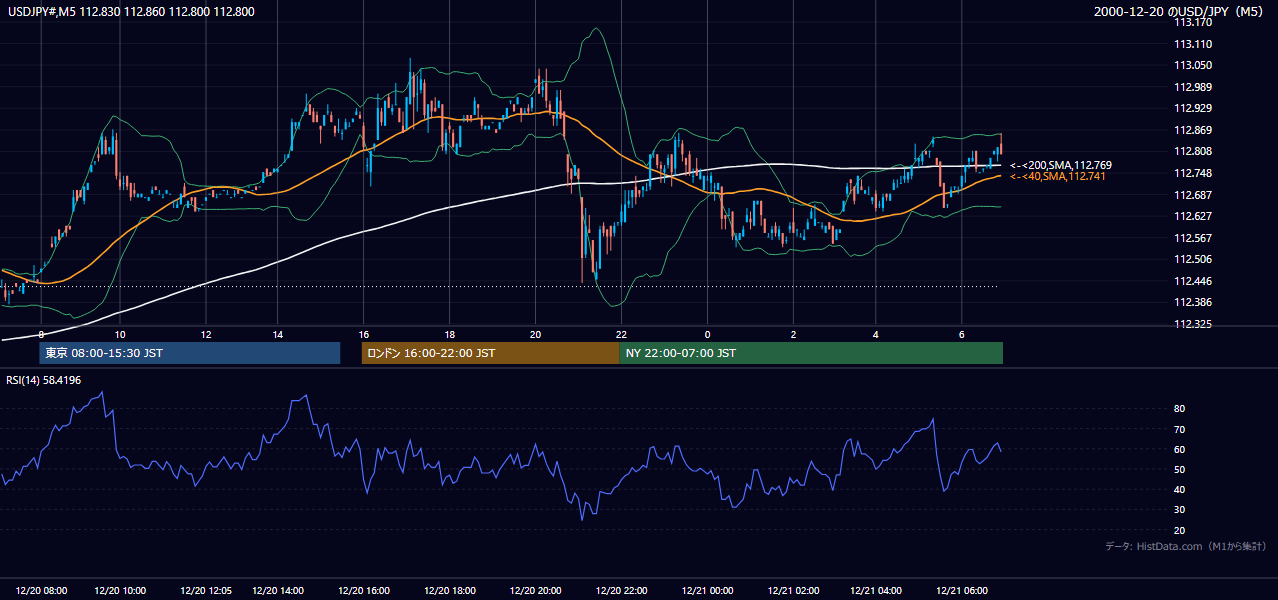Click price axis value 113.110
Viewport: 1278px width, 600px height.
point(1193,44)
